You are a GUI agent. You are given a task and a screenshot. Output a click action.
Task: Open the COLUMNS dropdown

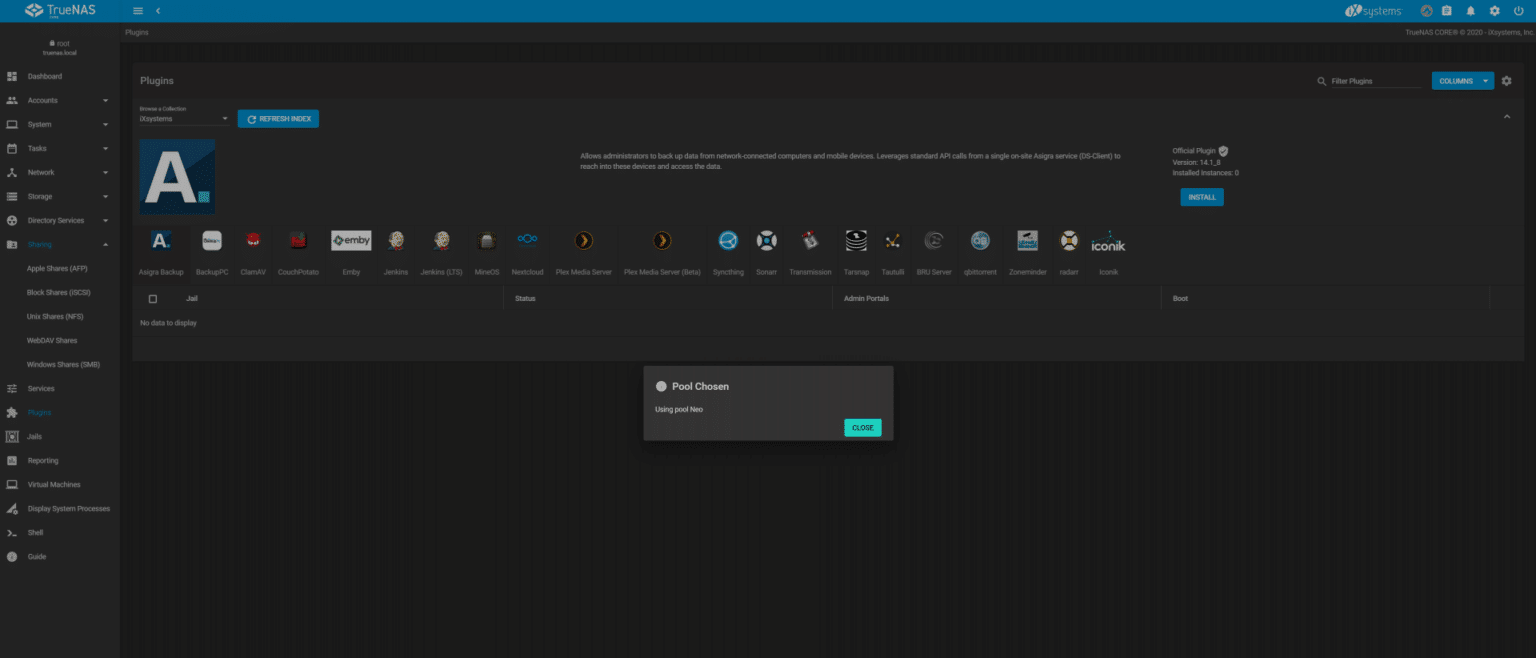tap(1463, 81)
